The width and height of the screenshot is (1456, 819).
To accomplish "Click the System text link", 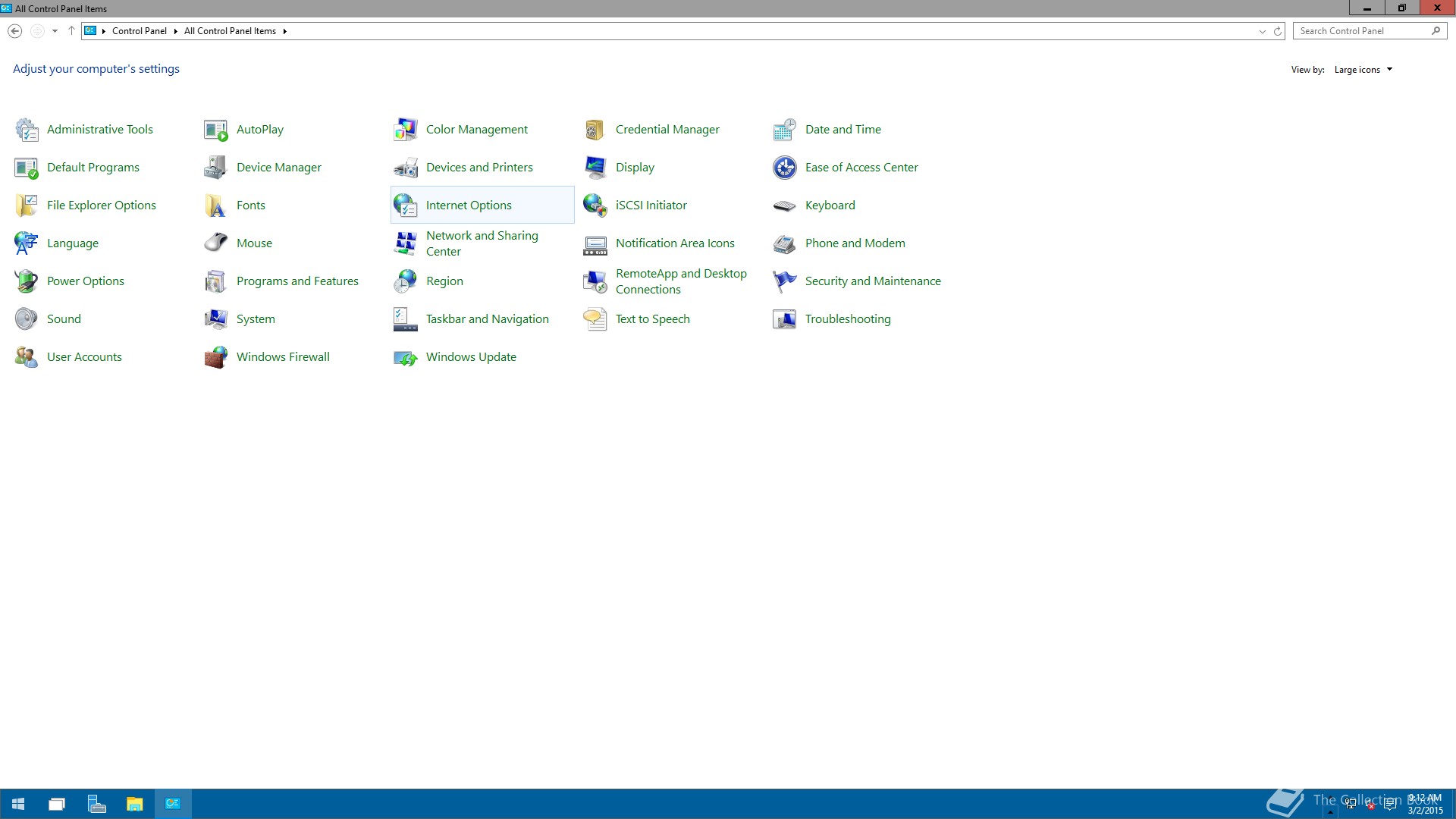I will pos(256,319).
